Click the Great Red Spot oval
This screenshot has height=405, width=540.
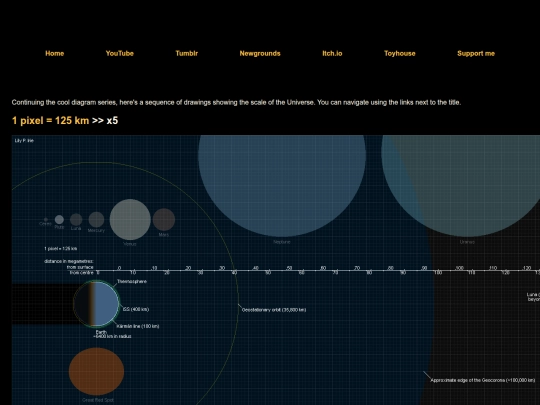96,371
